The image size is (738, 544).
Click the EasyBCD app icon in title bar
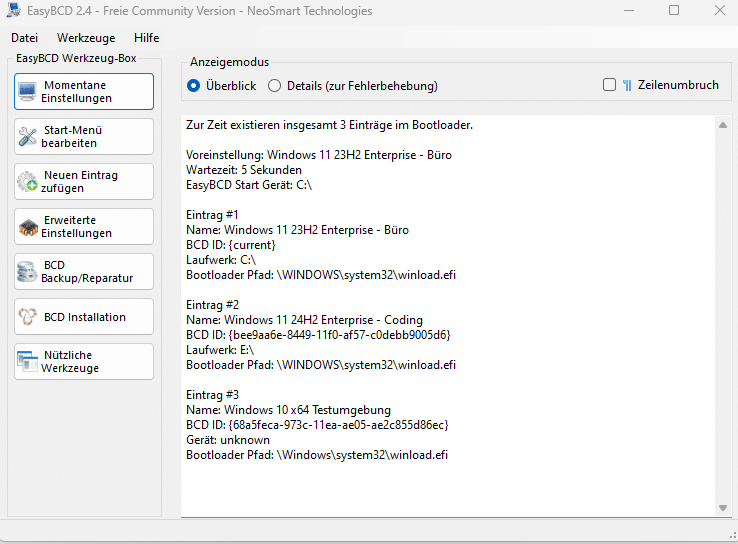13,10
